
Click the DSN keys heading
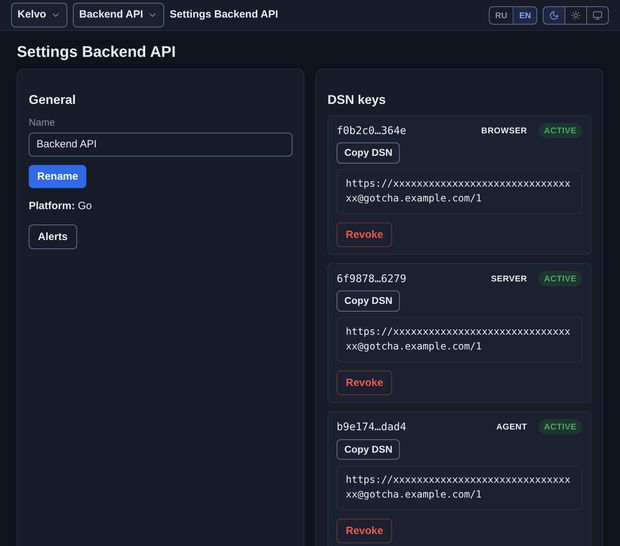point(356,100)
